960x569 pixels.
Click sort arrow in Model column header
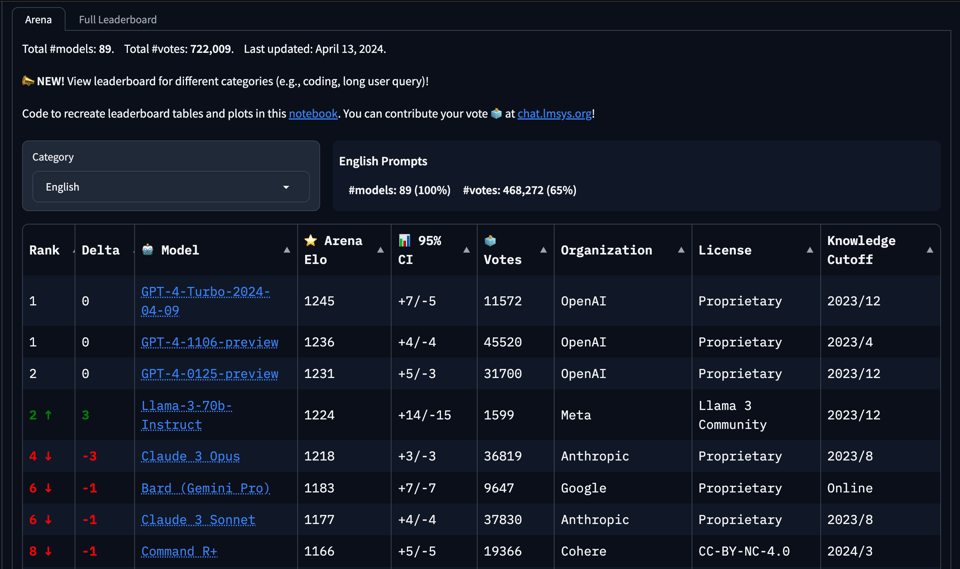click(x=287, y=250)
